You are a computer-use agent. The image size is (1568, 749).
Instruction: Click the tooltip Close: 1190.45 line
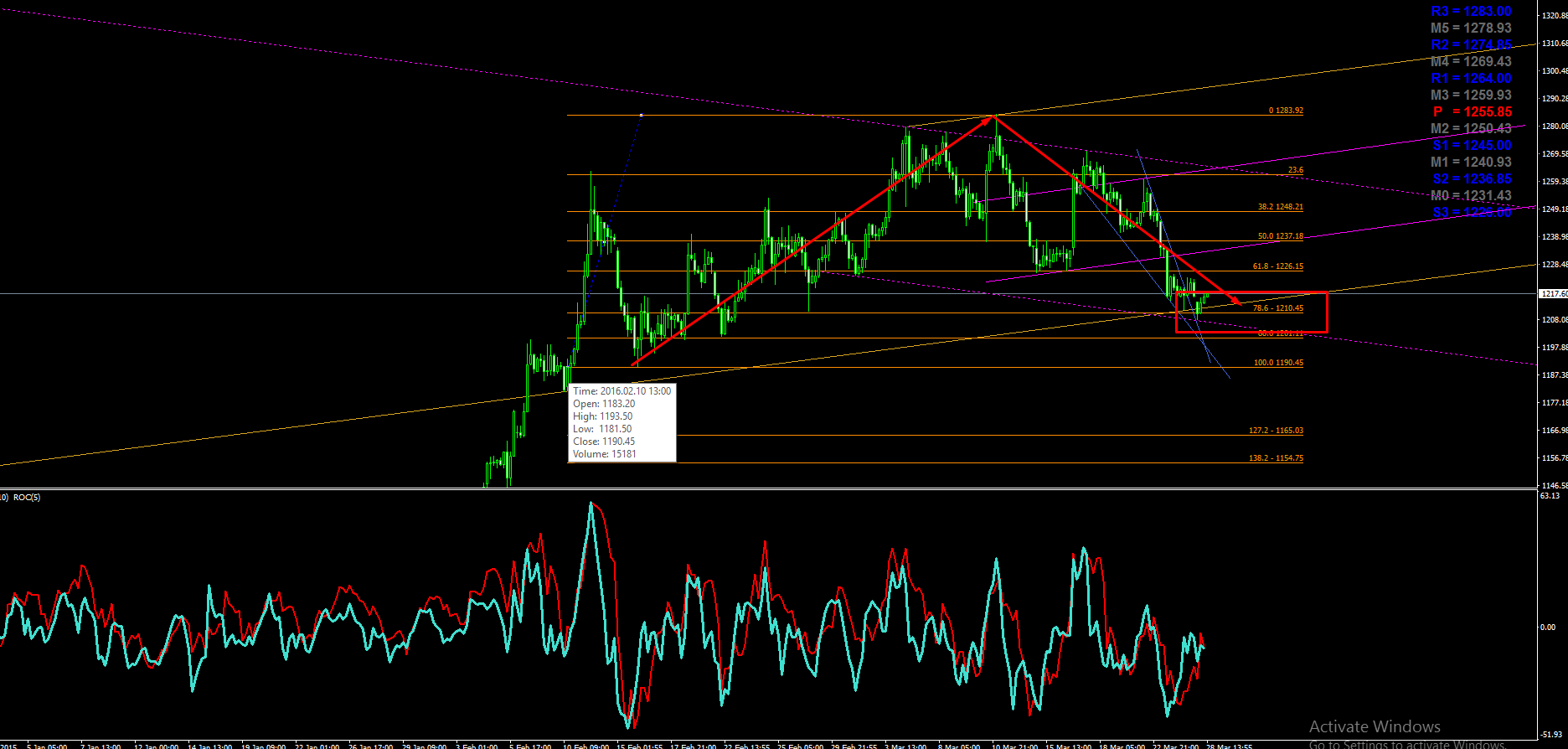click(604, 442)
